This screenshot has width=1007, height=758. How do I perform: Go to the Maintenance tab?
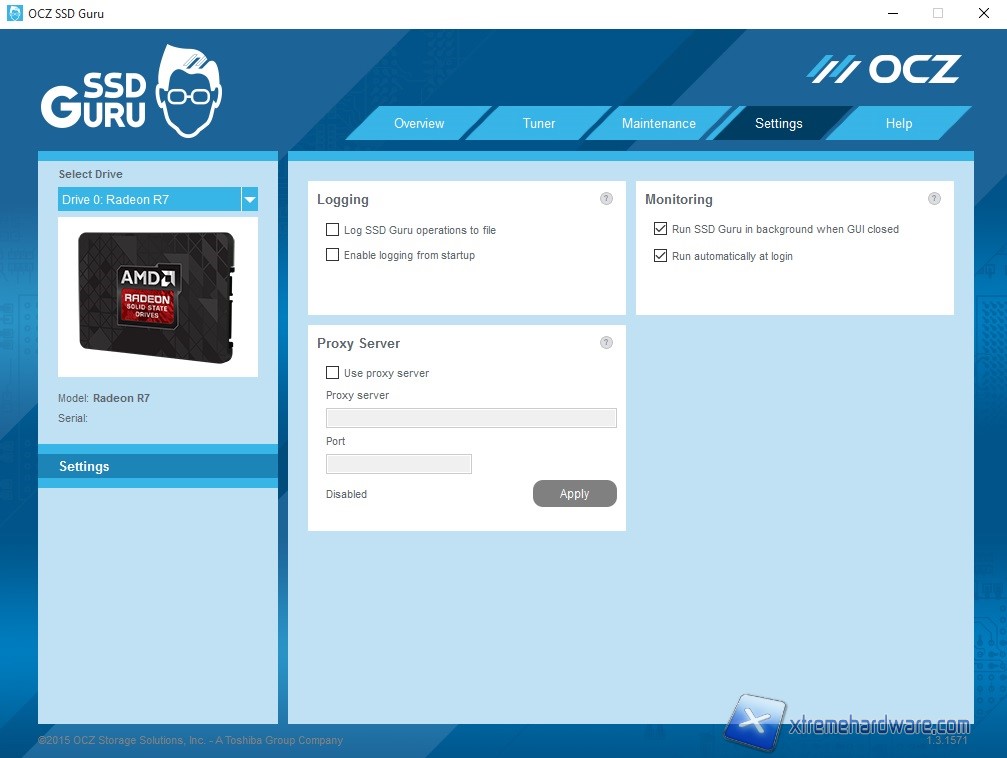click(x=658, y=123)
